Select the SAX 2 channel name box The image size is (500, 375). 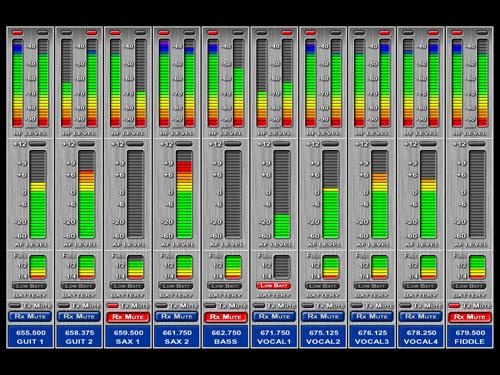[177, 337]
